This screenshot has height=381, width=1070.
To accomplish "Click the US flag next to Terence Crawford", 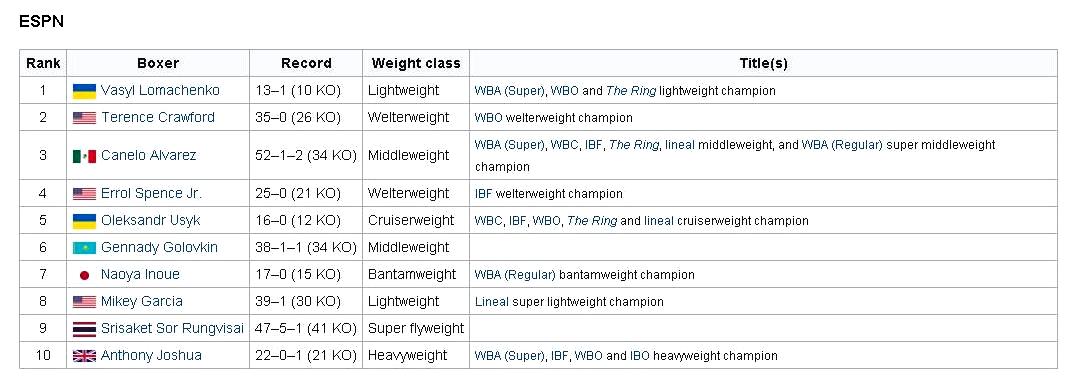I will point(85,118).
